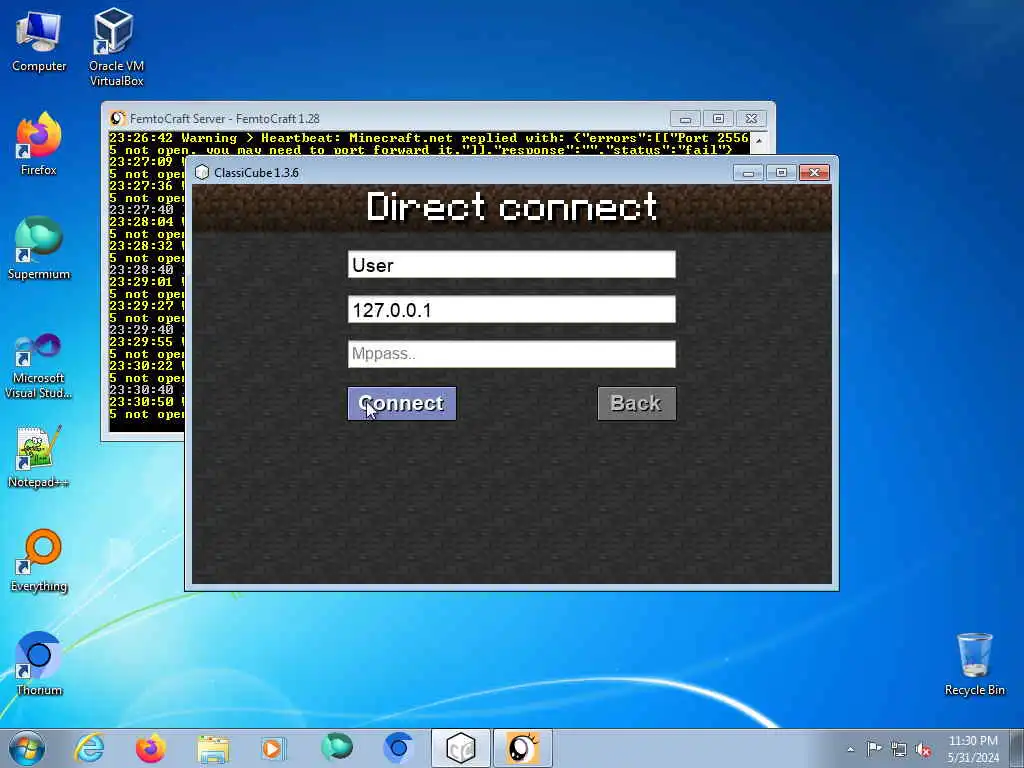Click the ClassiCube 1.3.6 title text
This screenshot has height=768, width=1024.
[x=256, y=172]
